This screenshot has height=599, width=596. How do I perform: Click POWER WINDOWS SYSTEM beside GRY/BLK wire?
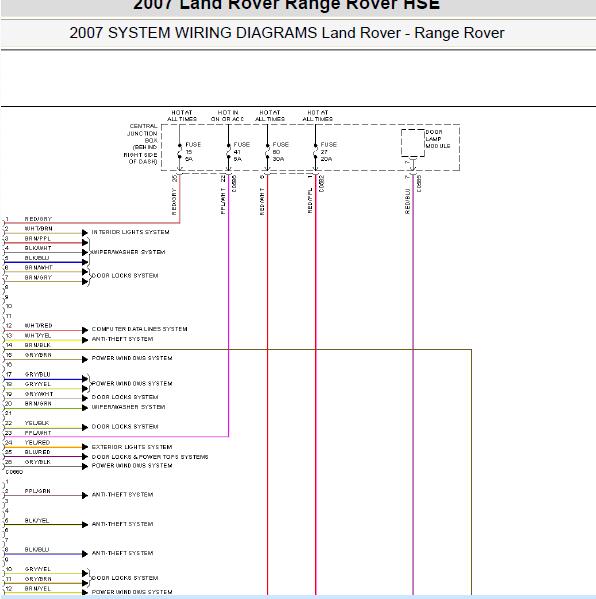[x=132, y=466]
